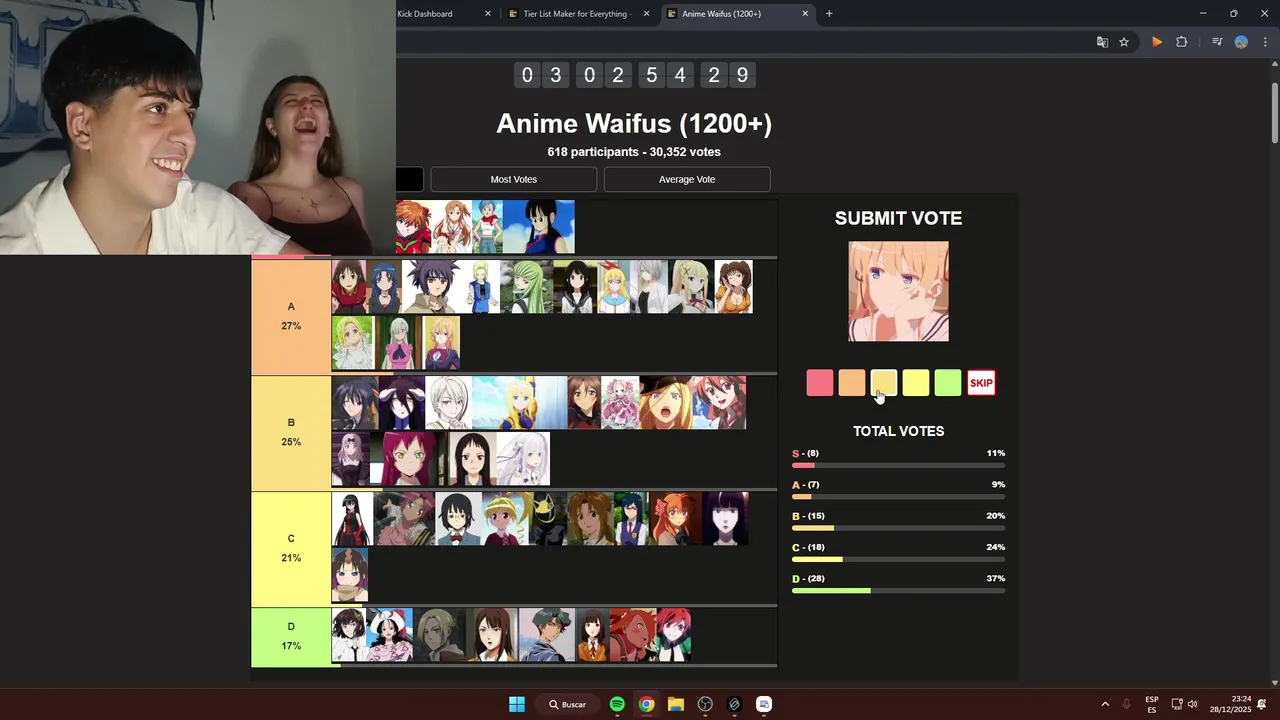Vote D tier with the green swatch
1280x720 pixels.
[x=948, y=383]
